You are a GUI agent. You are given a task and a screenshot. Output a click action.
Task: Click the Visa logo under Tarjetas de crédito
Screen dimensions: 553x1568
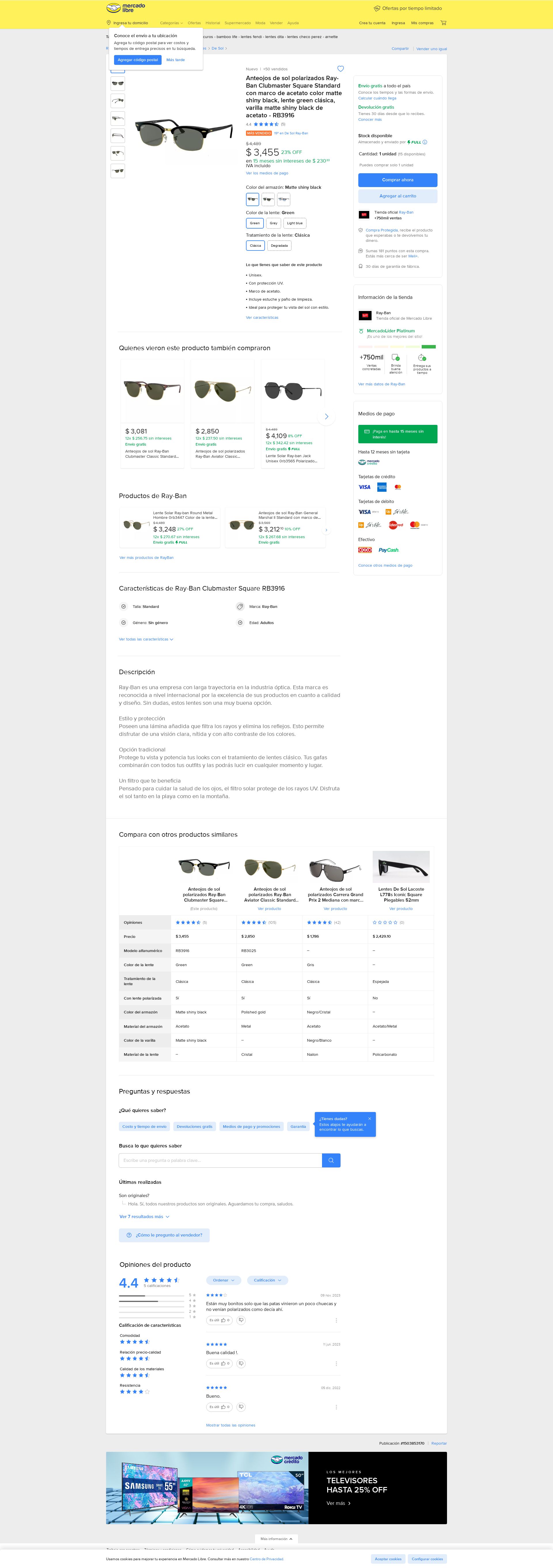pos(364,487)
